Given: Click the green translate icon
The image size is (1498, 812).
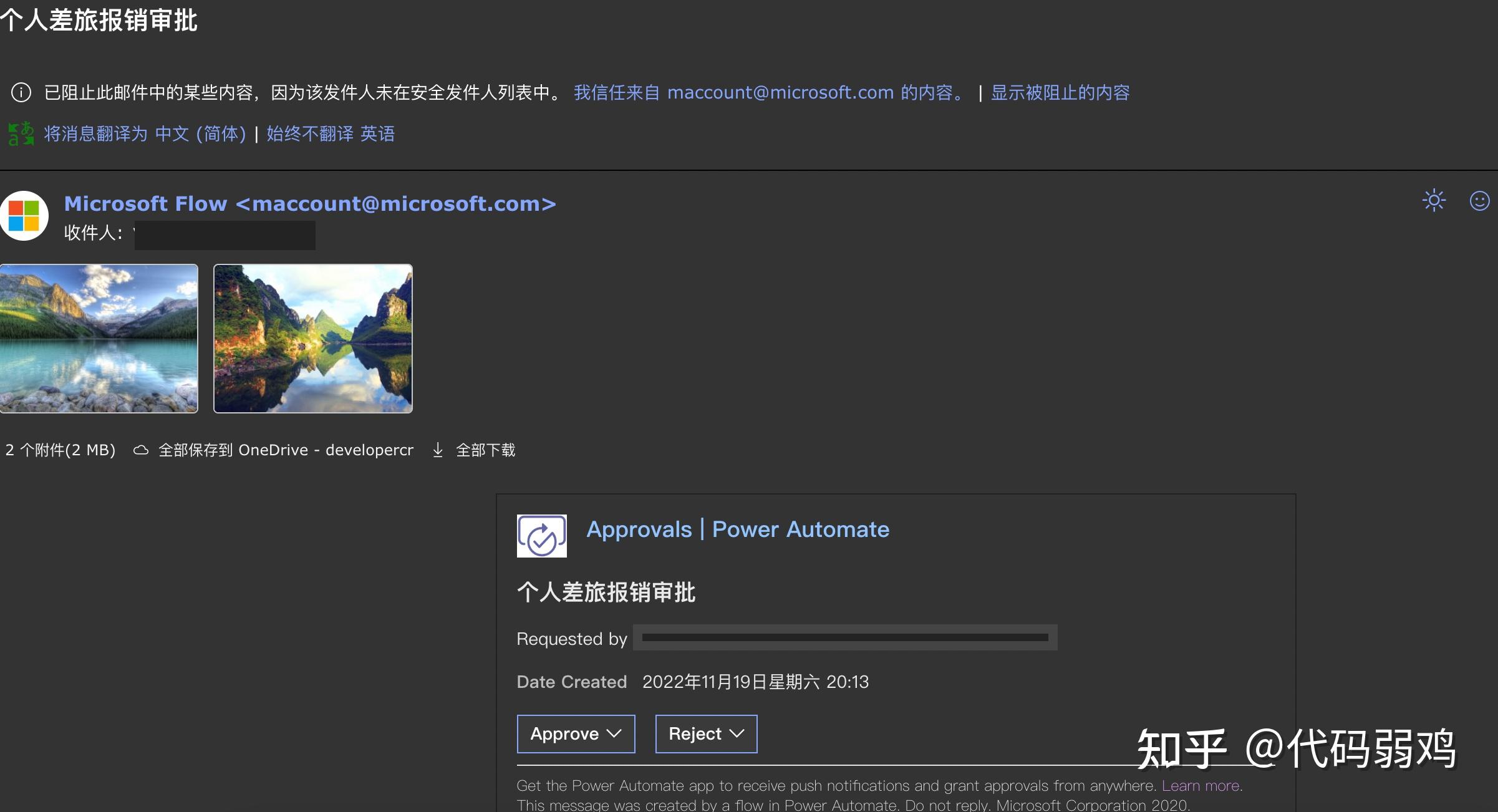Looking at the screenshot, I should click(x=21, y=133).
